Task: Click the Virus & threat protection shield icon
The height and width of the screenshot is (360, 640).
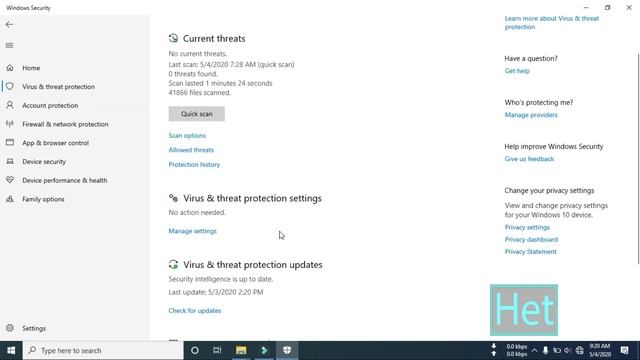Action: 10,87
